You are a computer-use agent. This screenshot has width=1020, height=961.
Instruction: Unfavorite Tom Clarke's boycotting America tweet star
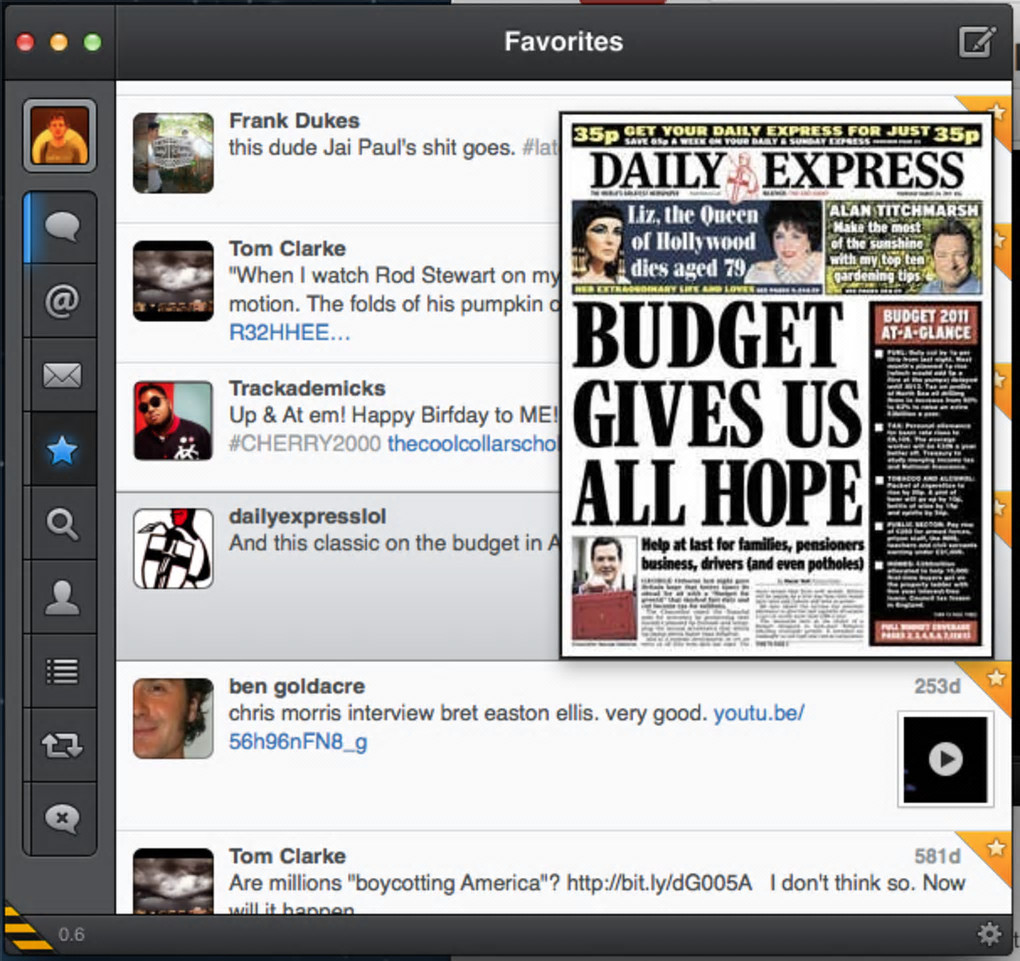(995, 847)
